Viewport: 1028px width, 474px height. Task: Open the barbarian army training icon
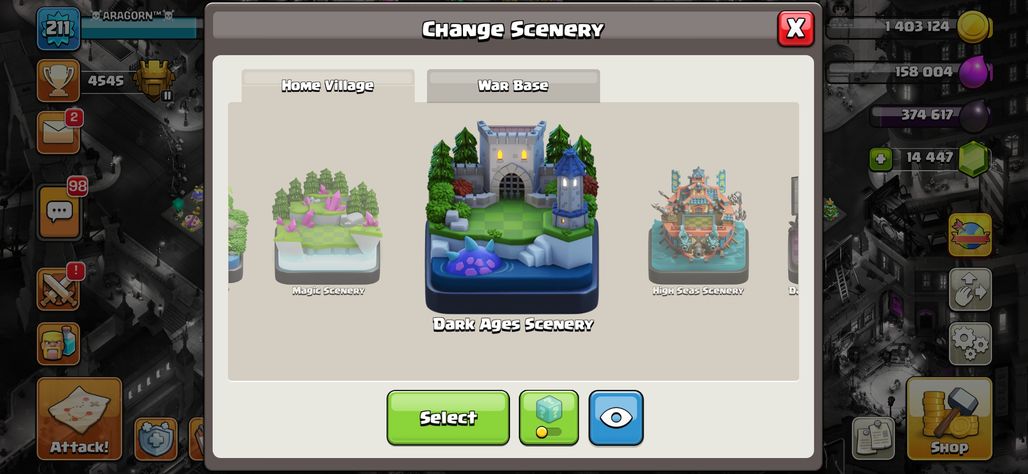click(58, 343)
